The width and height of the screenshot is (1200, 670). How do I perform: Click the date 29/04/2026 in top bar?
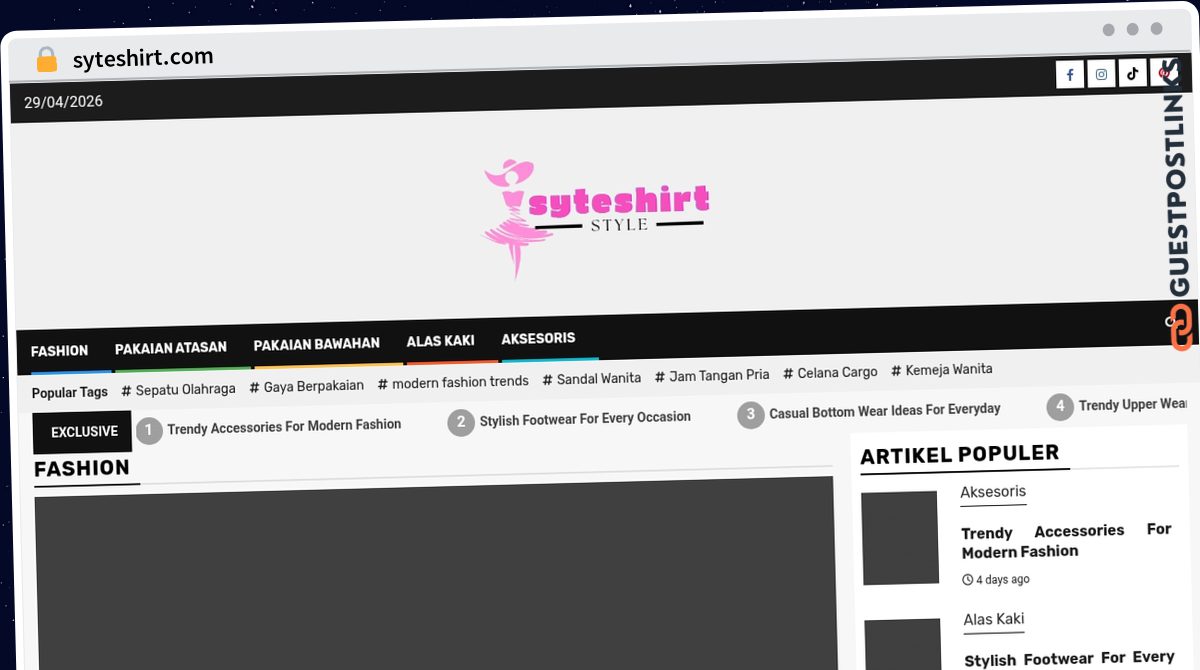click(63, 102)
